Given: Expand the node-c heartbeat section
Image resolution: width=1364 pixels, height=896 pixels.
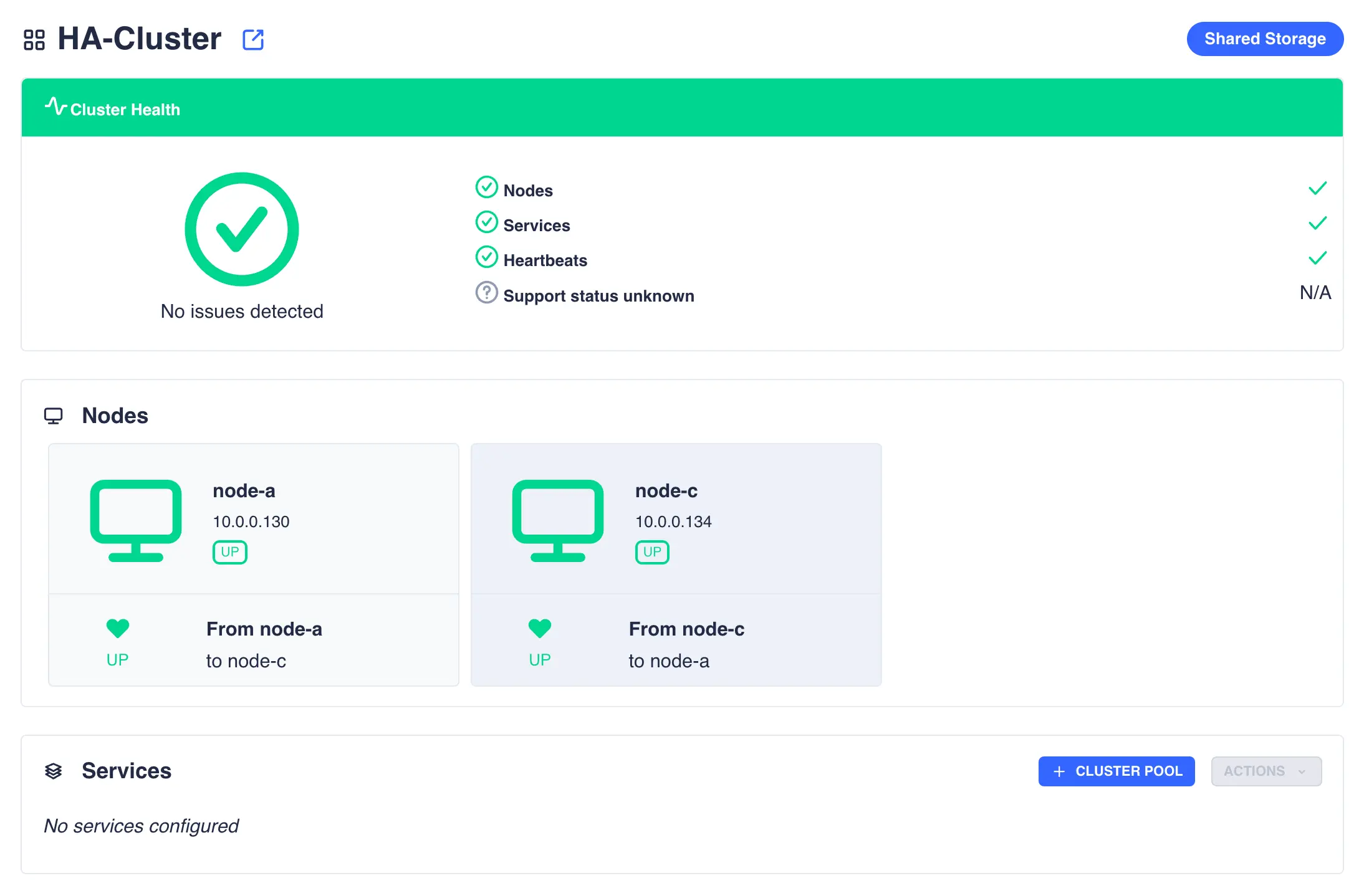Looking at the screenshot, I should [x=676, y=641].
